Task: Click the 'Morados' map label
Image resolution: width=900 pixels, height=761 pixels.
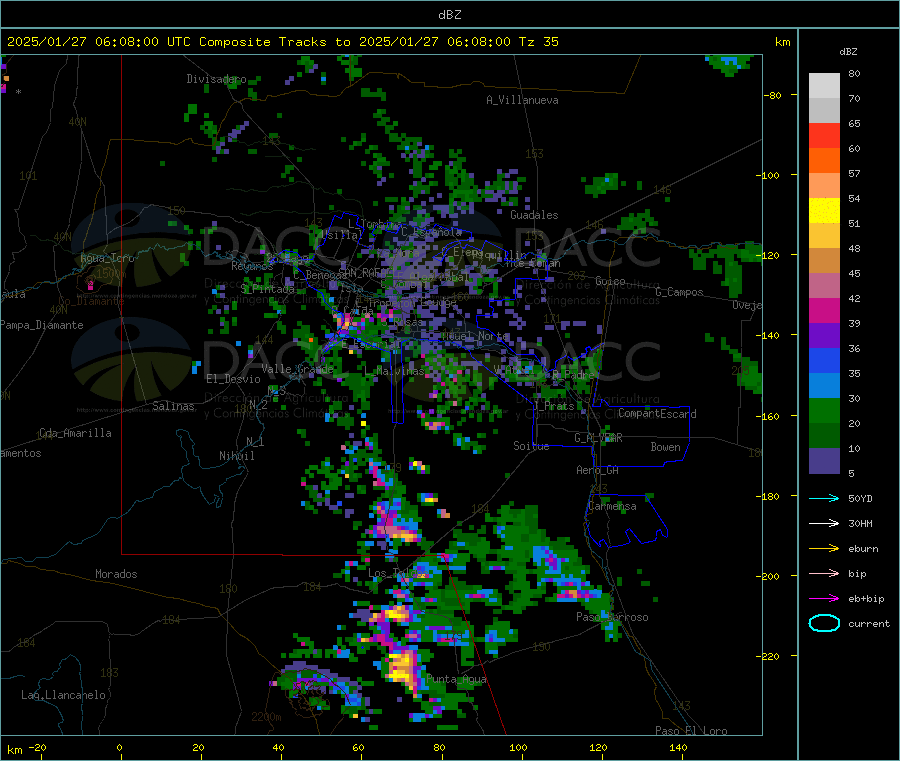Action: point(116,574)
